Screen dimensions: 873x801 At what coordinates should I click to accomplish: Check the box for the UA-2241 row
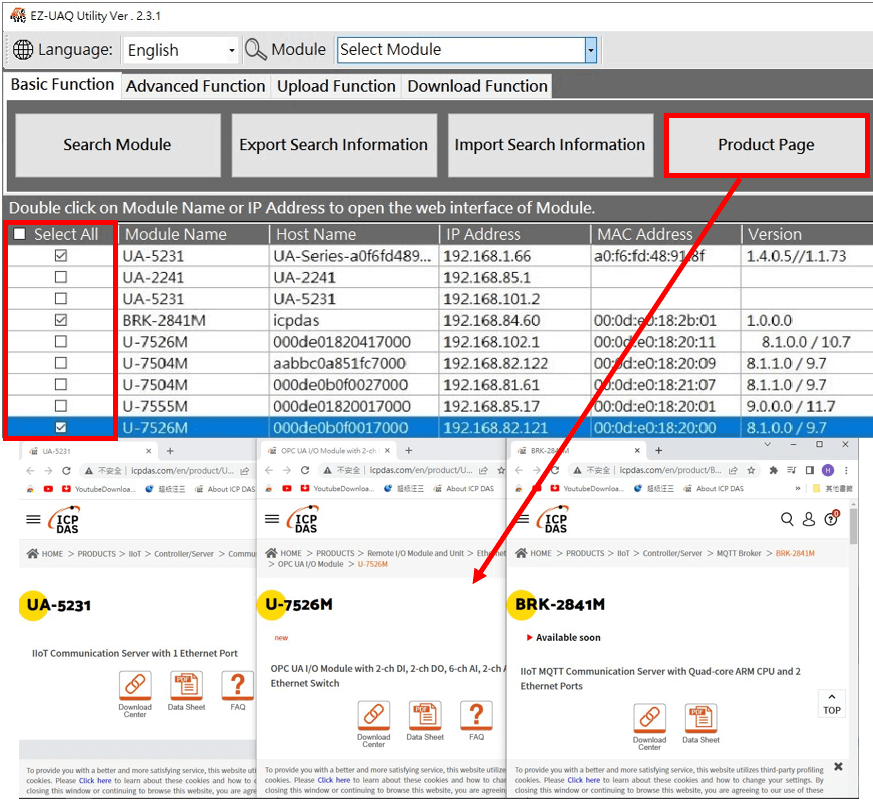pos(61,277)
